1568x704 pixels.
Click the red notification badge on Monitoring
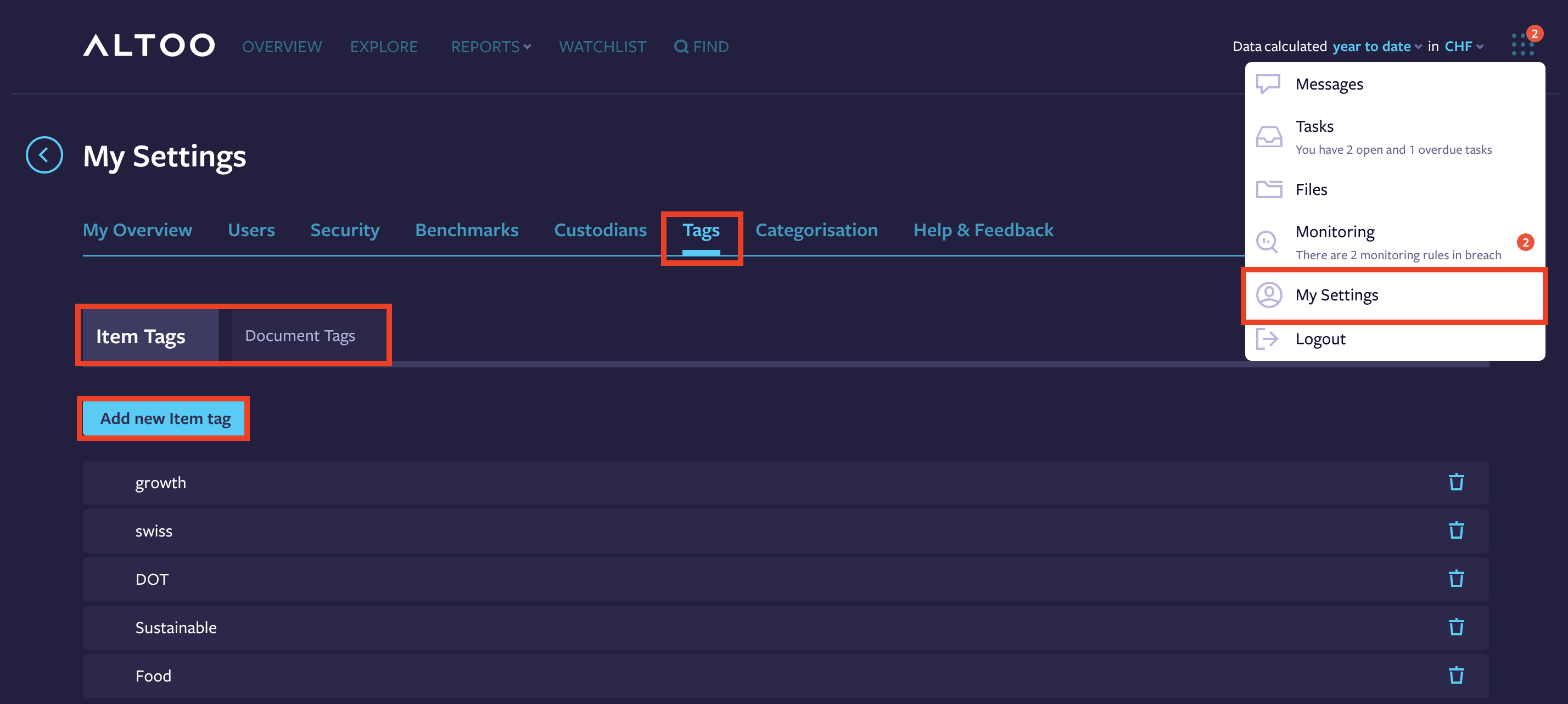click(x=1525, y=242)
